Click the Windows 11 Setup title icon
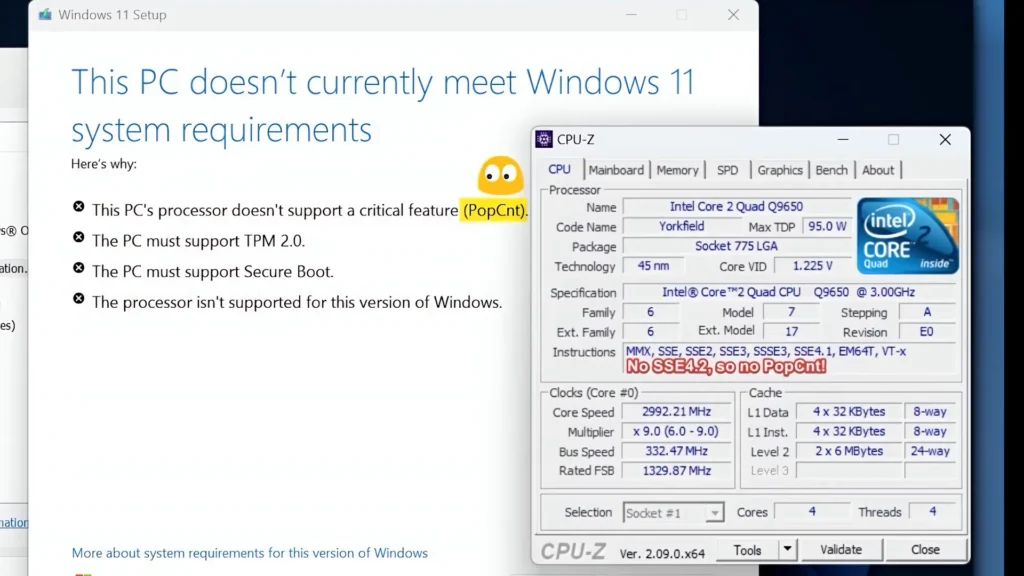The image size is (1024, 576). [44, 14]
